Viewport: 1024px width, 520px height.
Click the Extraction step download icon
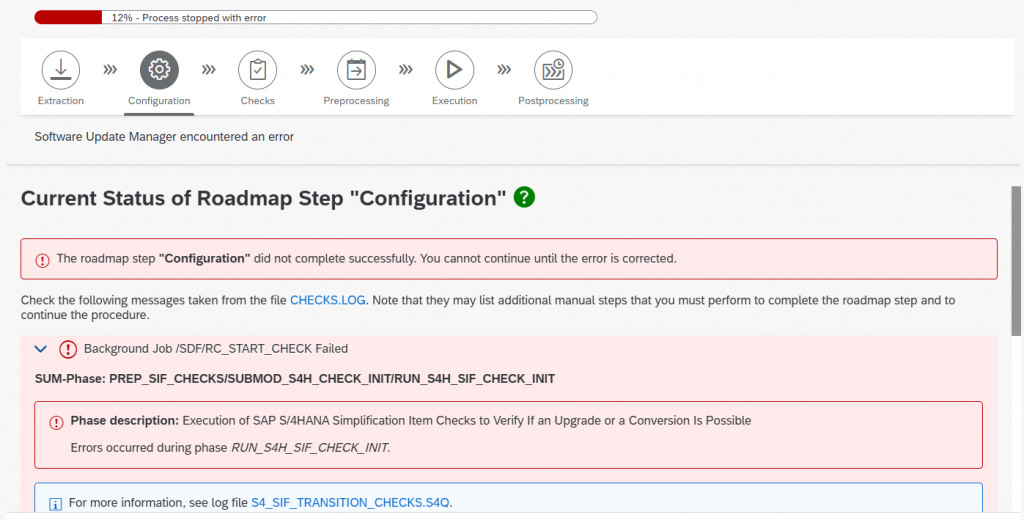click(x=61, y=70)
